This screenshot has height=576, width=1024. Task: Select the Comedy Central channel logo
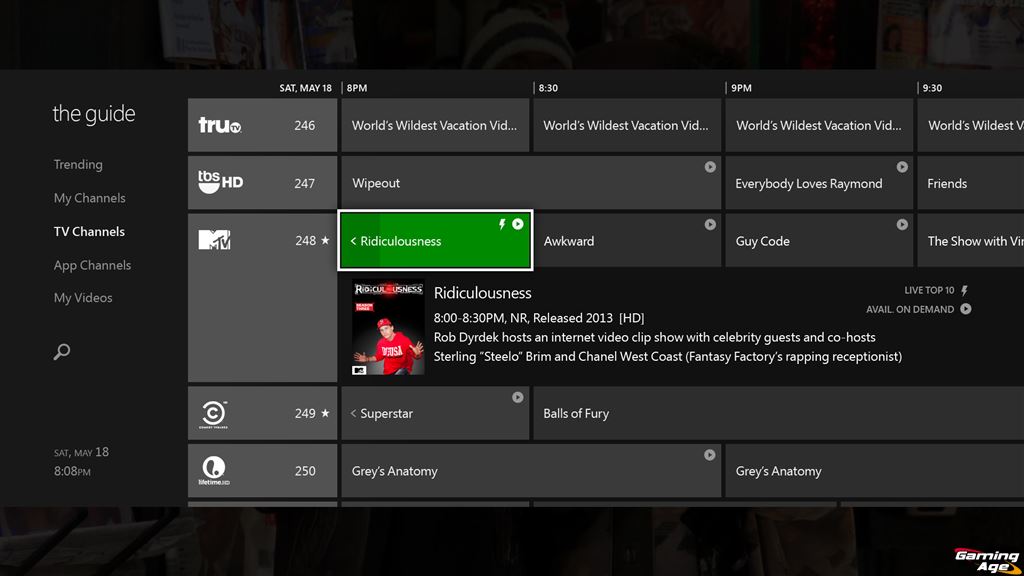click(x=214, y=413)
